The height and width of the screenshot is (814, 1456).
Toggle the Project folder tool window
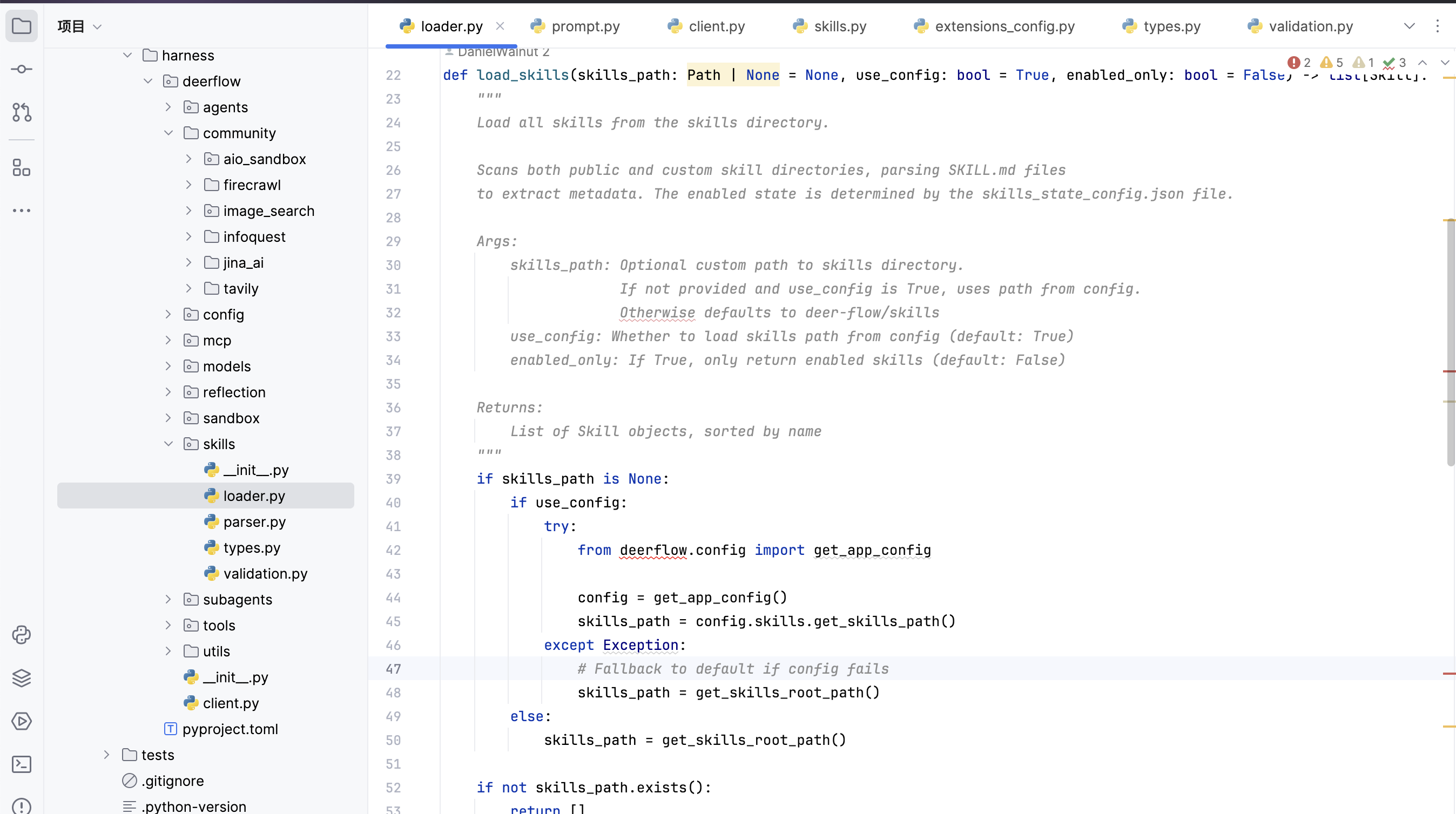[22, 26]
